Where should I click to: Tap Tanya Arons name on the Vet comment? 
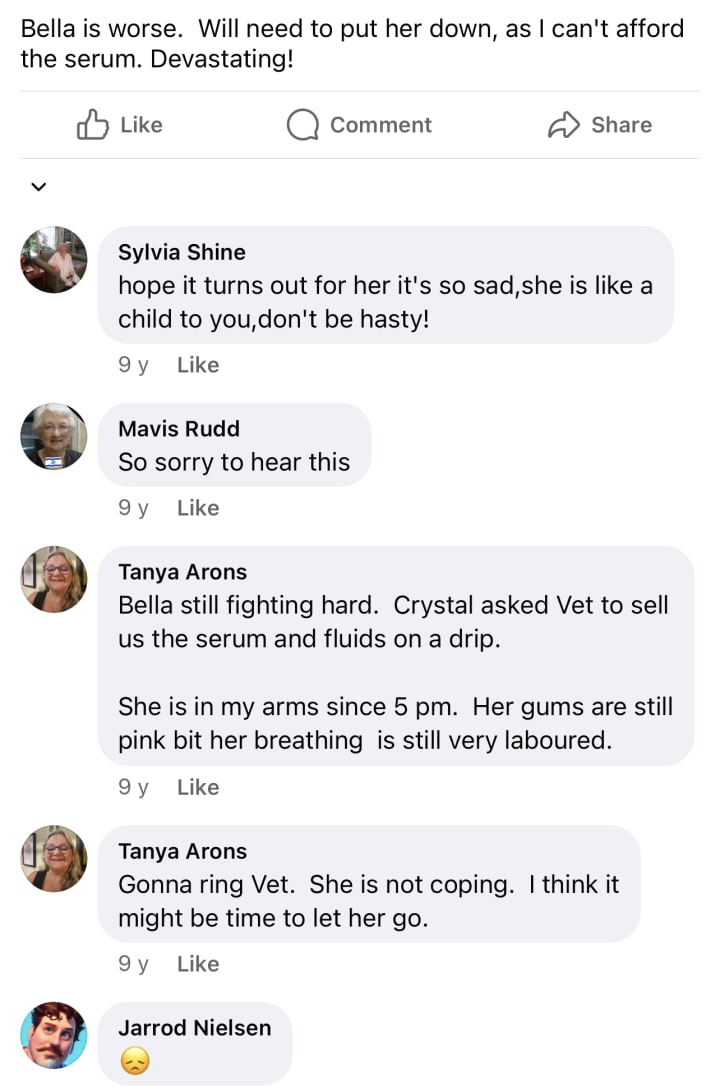[182, 851]
